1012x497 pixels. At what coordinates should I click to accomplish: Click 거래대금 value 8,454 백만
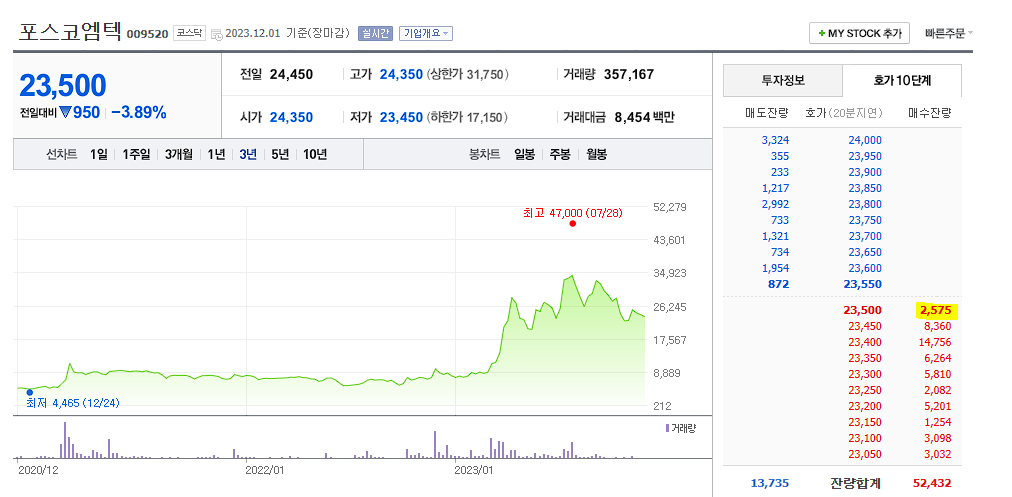coord(645,117)
